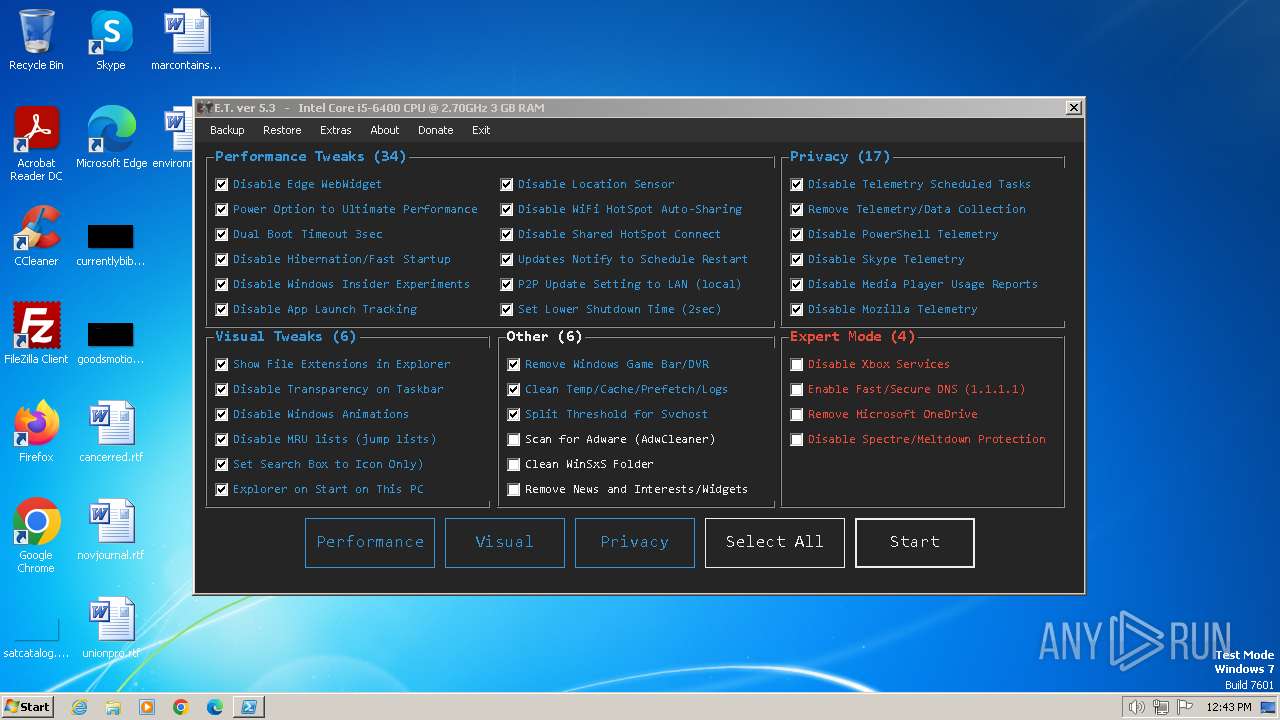The width and height of the screenshot is (1280, 720).
Task: Uncheck Disable Mozilla Telemetry
Action: [x=797, y=309]
